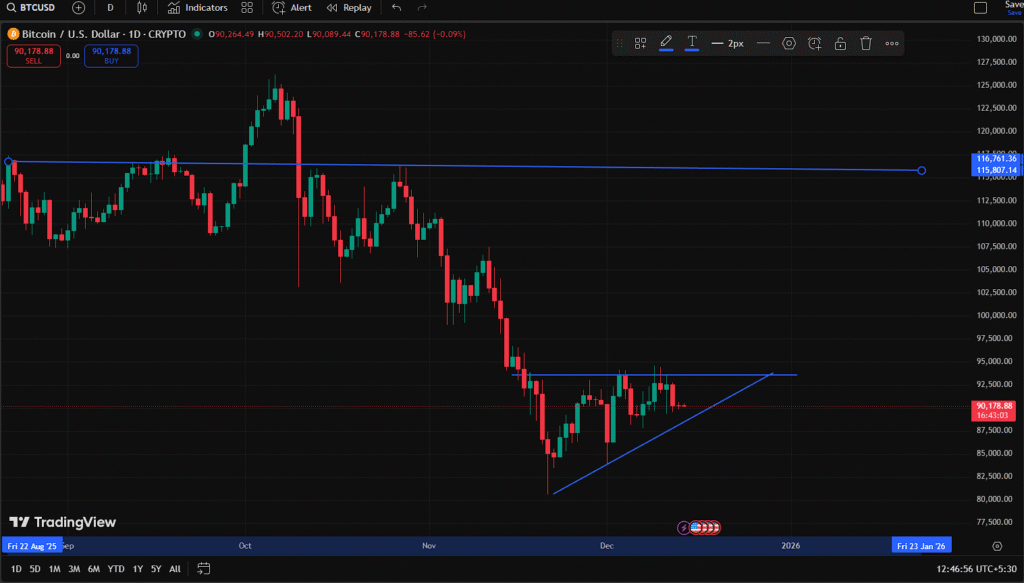Image resolution: width=1024 pixels, height=583 pixels.
Task: Open the Indicators menu
Action: [x=197, y=8]
